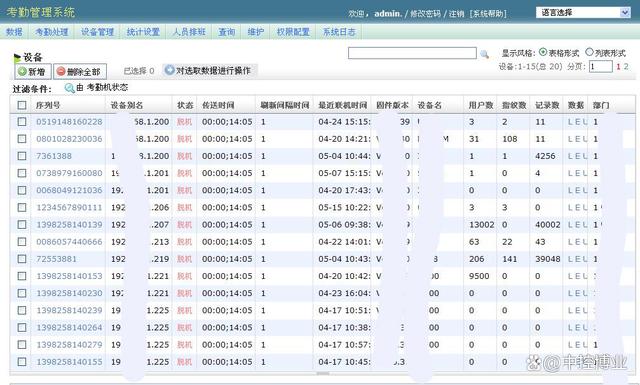The image size is (640, 385).
Task: Open the 维护 menu
Action: pyautogui.click(x=256, y=32)
